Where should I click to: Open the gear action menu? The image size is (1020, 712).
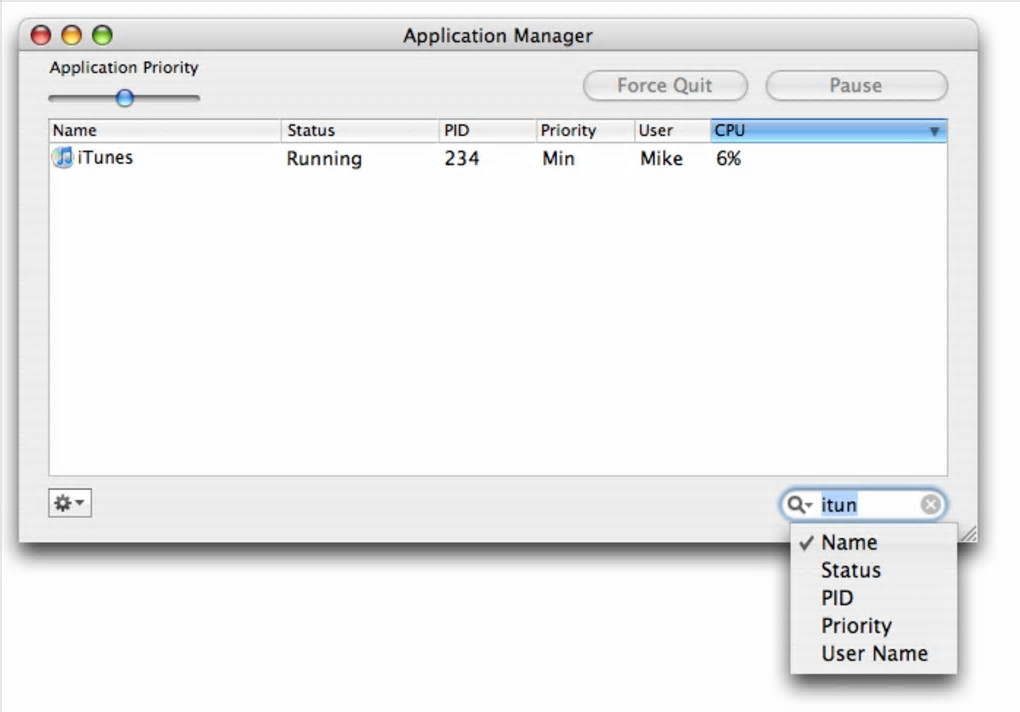click(70, 503)
